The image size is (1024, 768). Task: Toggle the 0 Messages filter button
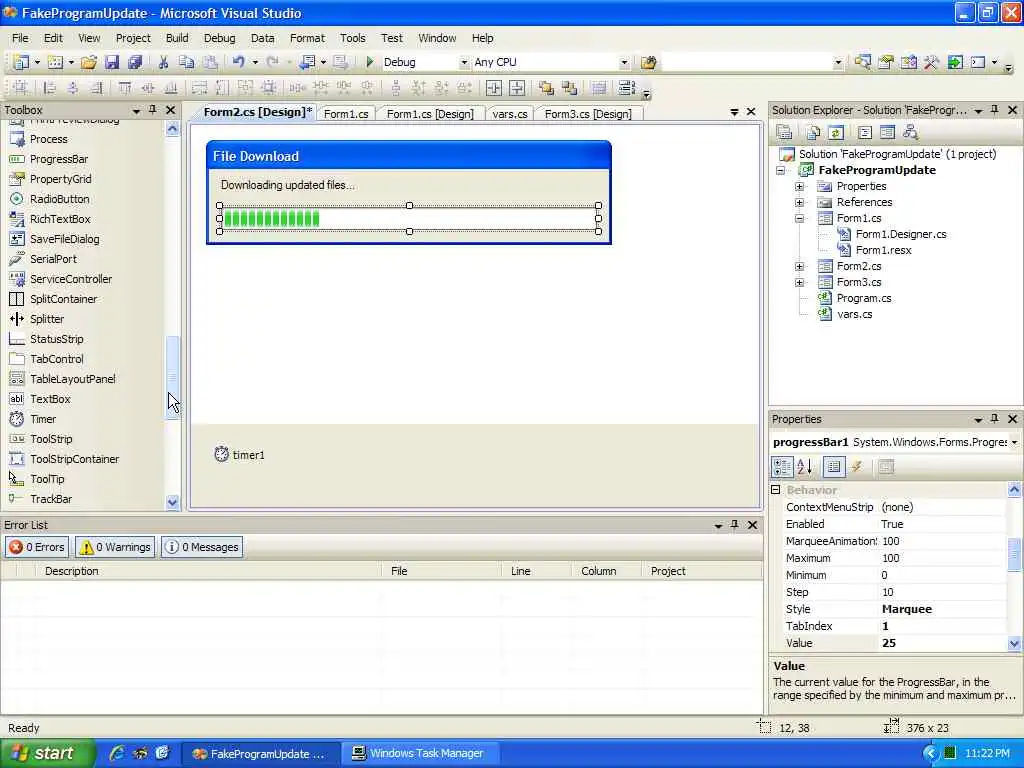tap(202, 547)
